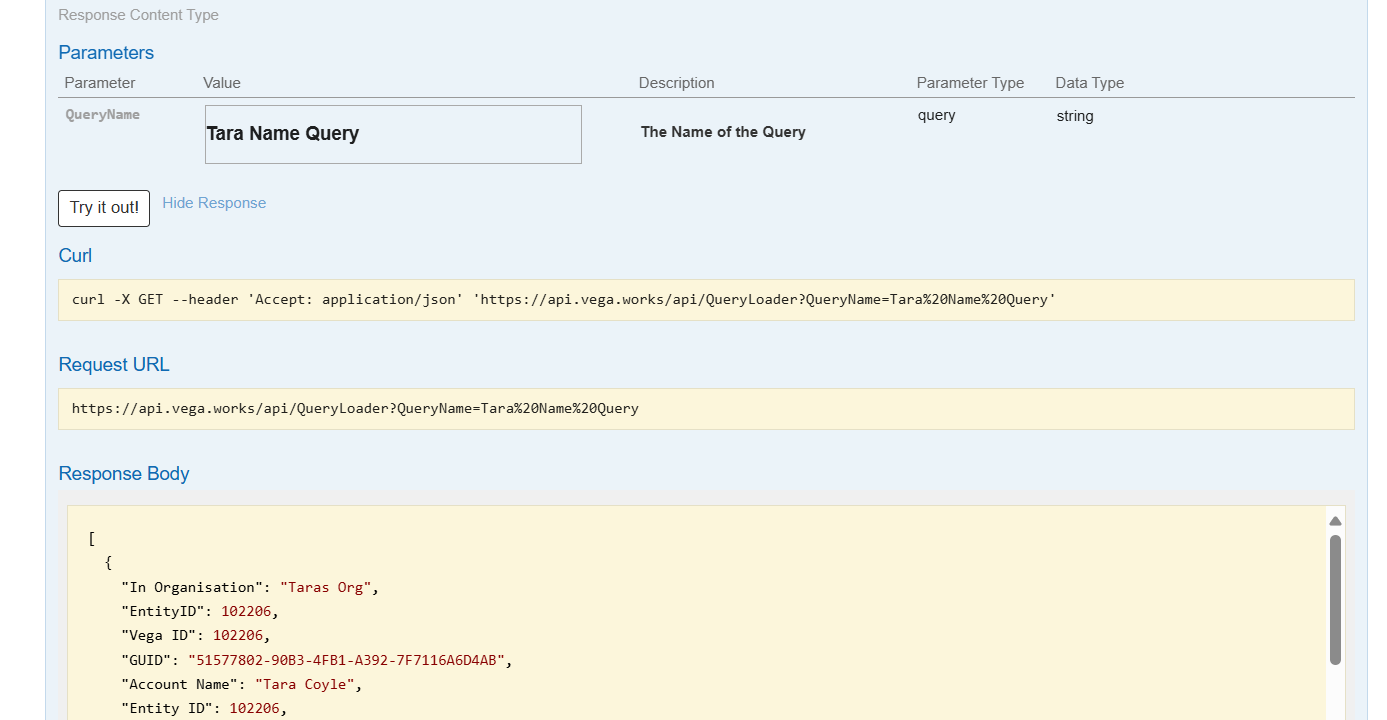The width and height of the screenshot is (1387, 720).
Task: Click the GUID value 51577802-90B3-4FB1-A392-7F7116A6D4AB
Action: click(x=346, y=661)
